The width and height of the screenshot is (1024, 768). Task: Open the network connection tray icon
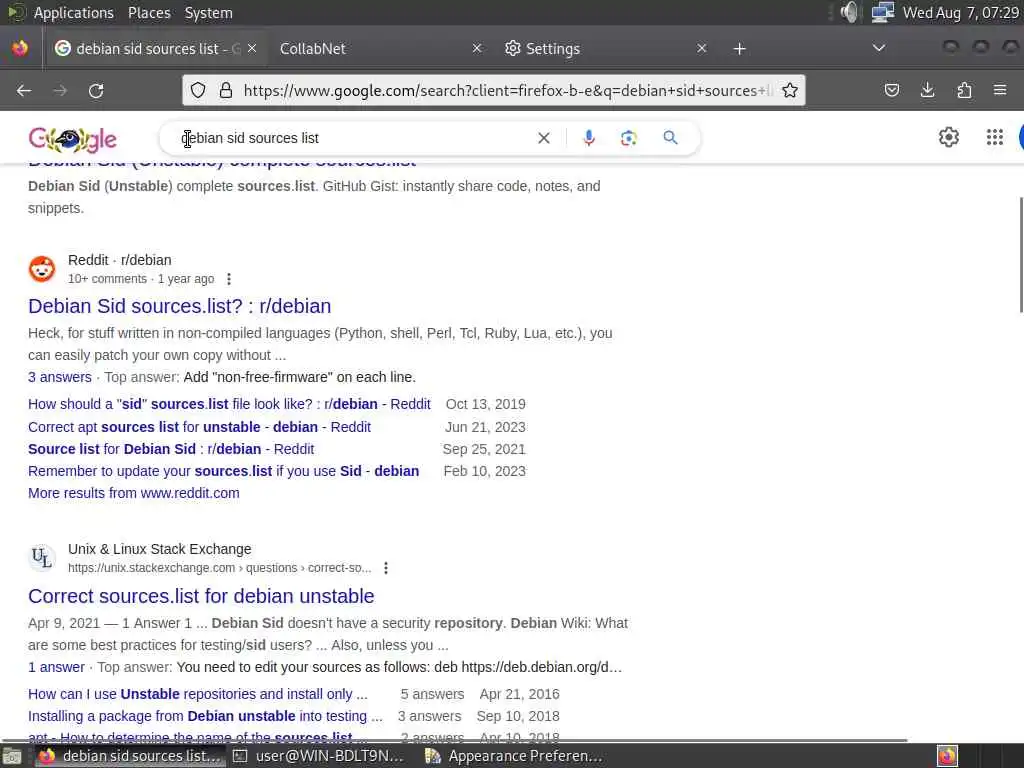tap(882, 12)
